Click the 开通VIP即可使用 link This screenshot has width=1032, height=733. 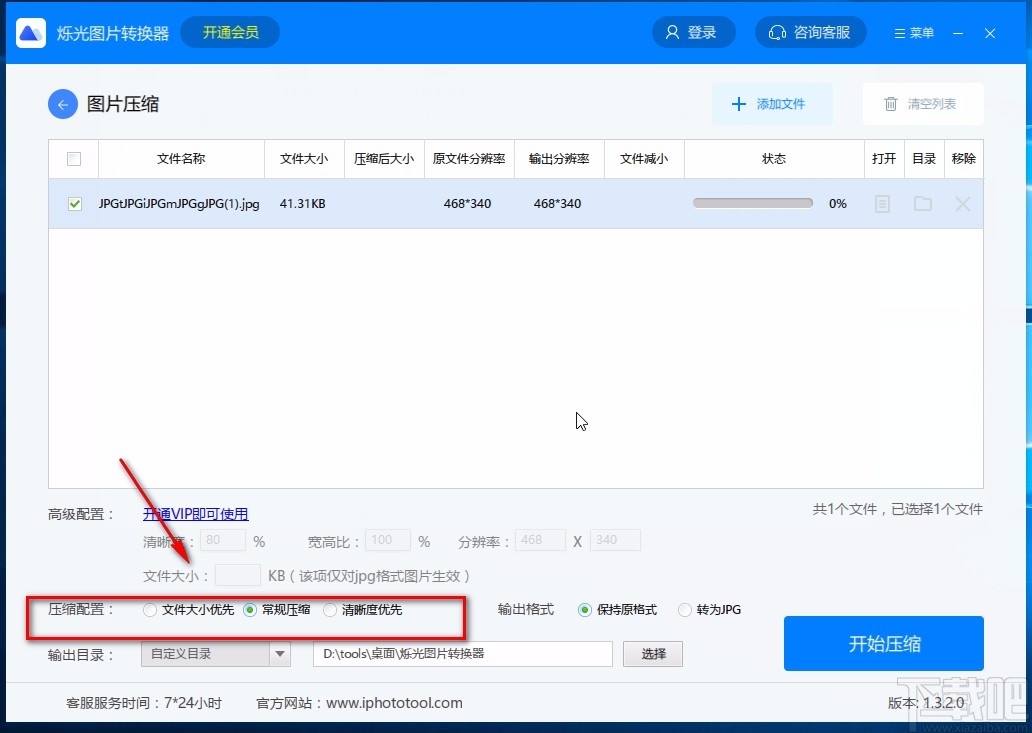(195, 513)
